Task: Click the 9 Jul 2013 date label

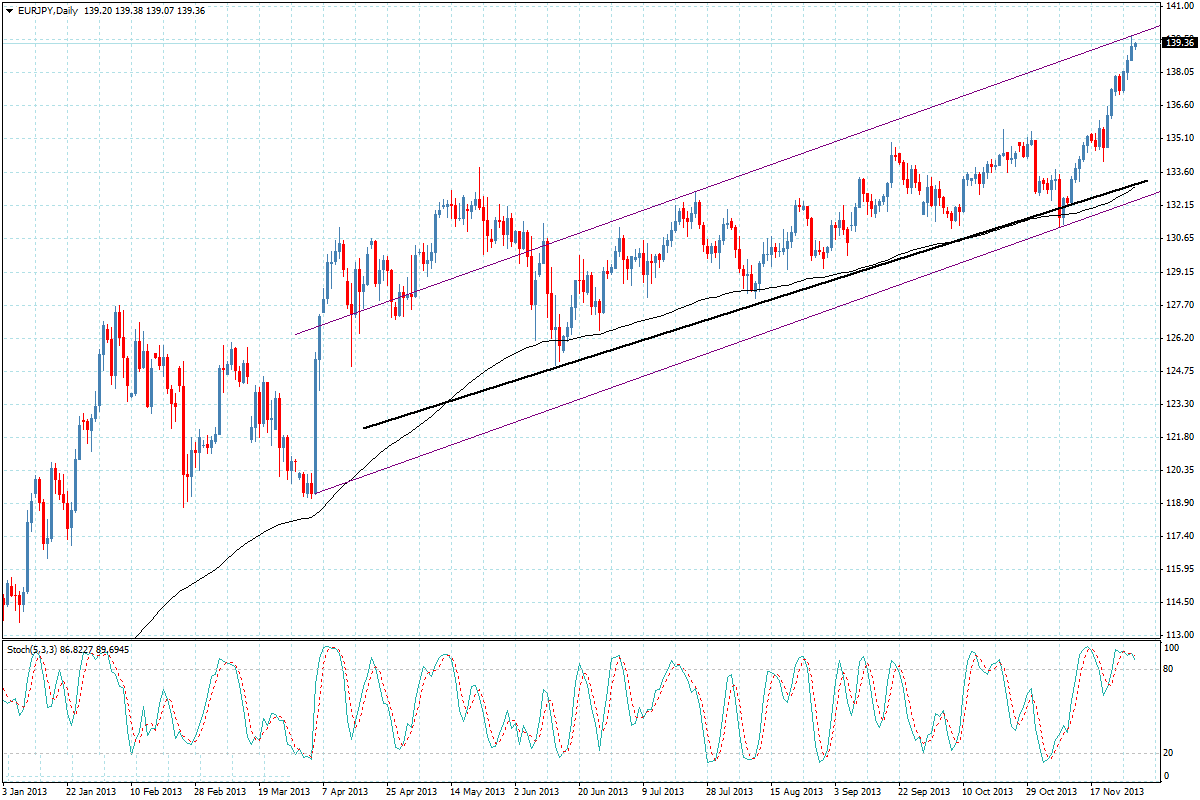Action: (665, 791)
